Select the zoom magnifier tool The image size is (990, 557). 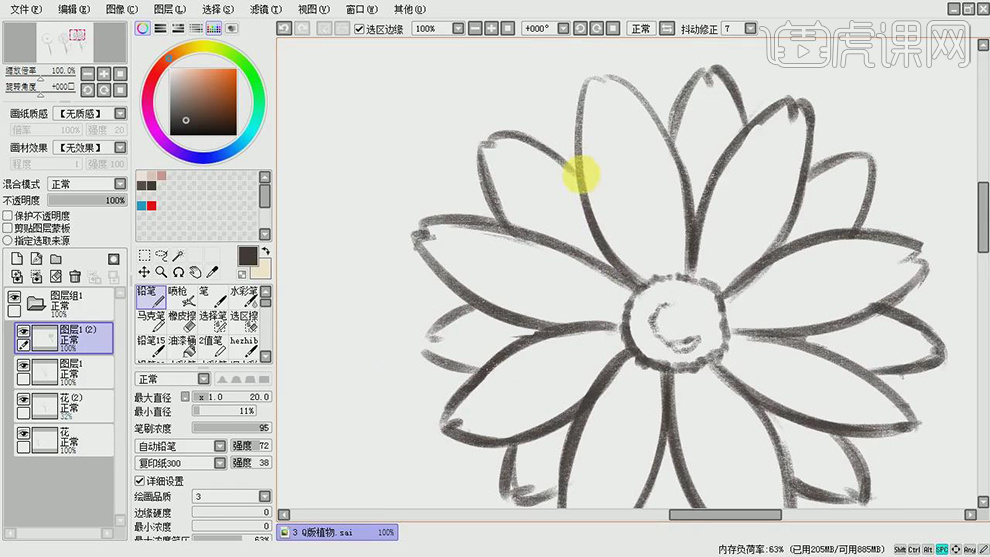[161, 272]
